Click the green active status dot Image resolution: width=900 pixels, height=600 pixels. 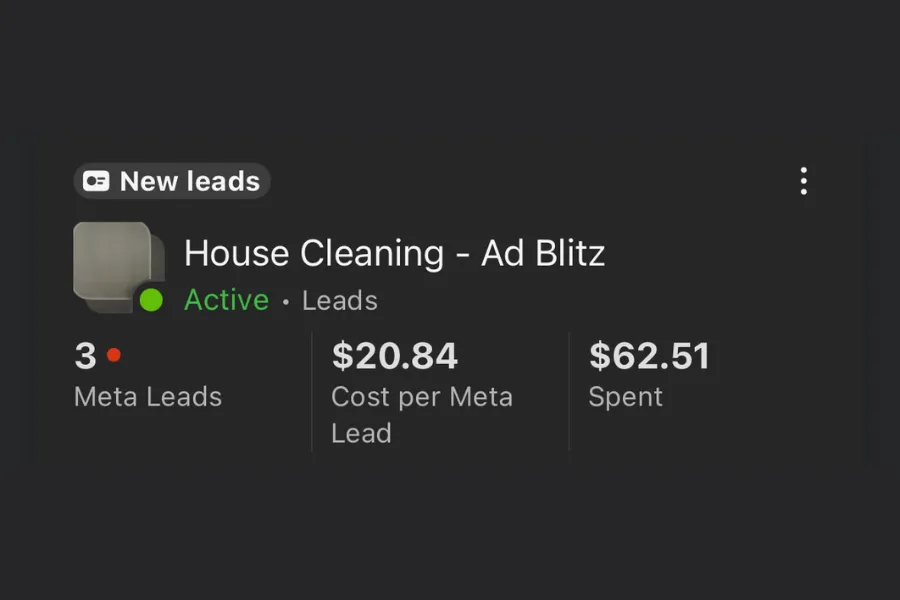[x=151, y=300]
